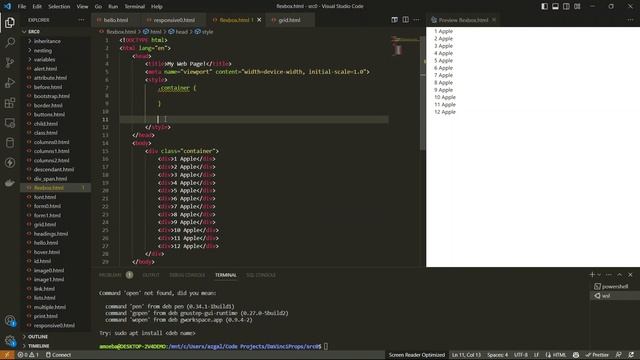Expand the inheritance folder

coord(47,41)
